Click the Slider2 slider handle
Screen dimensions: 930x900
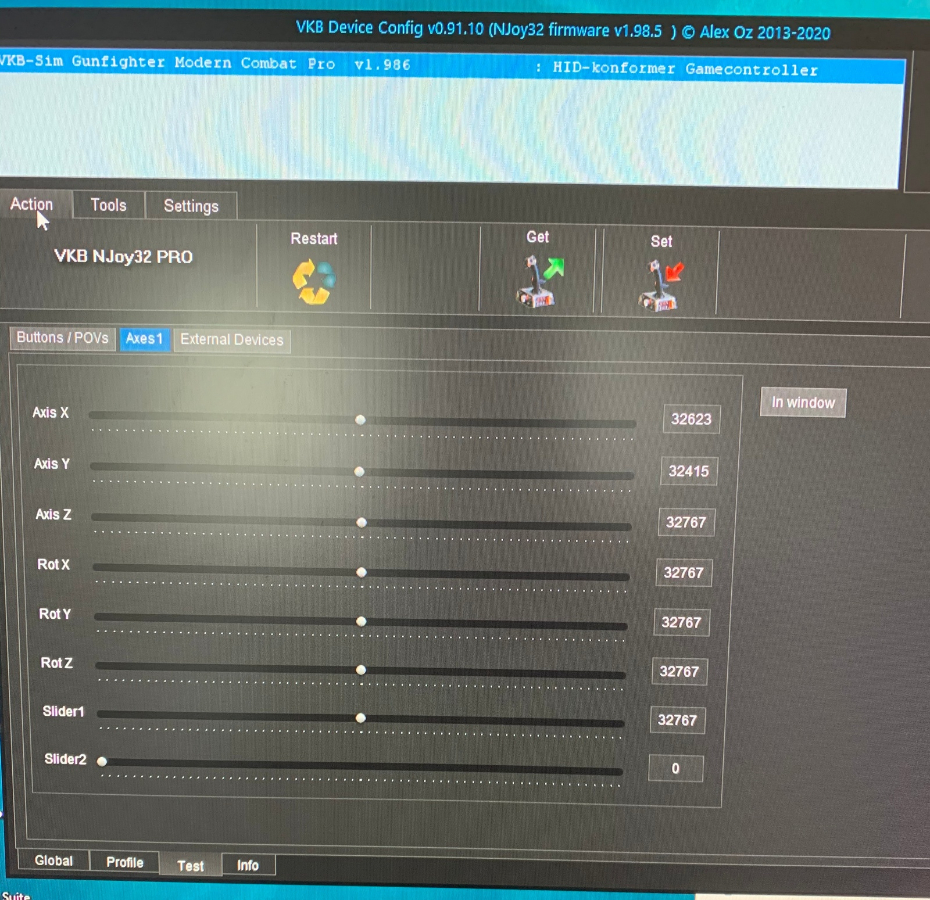coord(102,762)
